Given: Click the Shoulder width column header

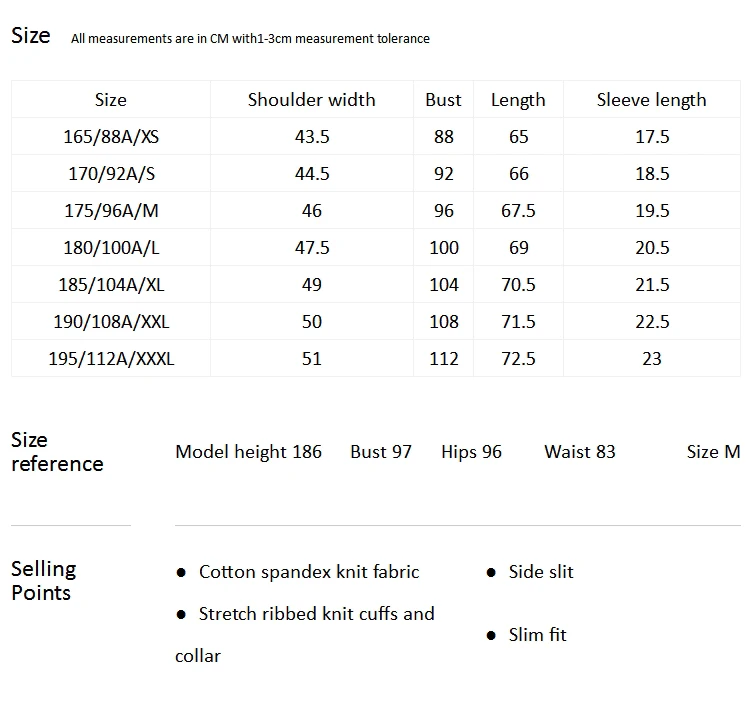Looking at the screenshot, I should point(311,99).
